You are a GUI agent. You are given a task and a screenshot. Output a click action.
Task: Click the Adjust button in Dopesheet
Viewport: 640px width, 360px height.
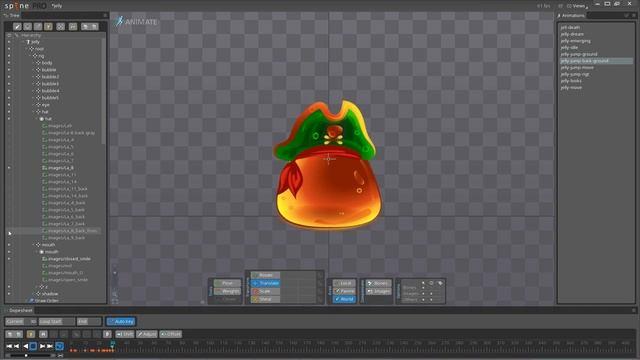[x=147, y=334]
